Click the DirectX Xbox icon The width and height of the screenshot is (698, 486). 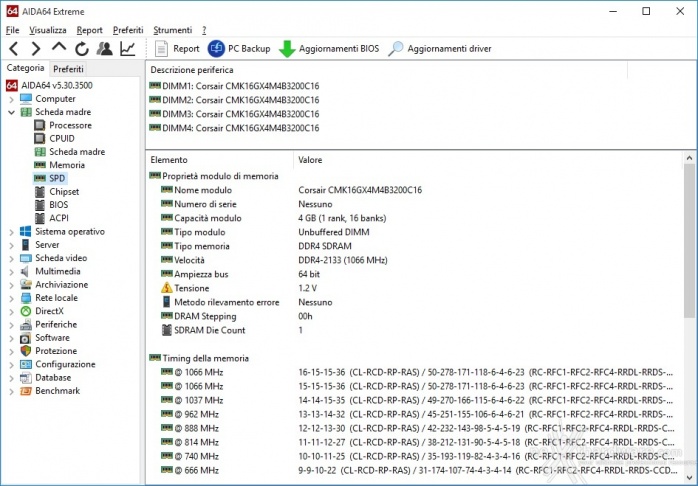coord(26,311)
